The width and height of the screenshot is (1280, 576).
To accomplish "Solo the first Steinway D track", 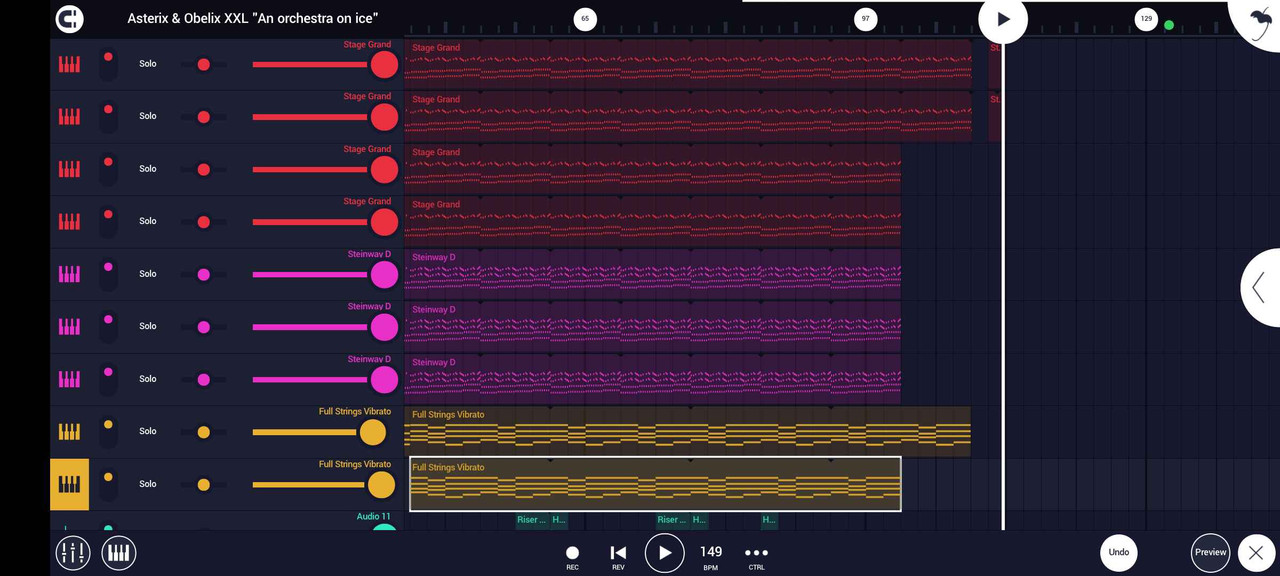I will tap(148, 274).
